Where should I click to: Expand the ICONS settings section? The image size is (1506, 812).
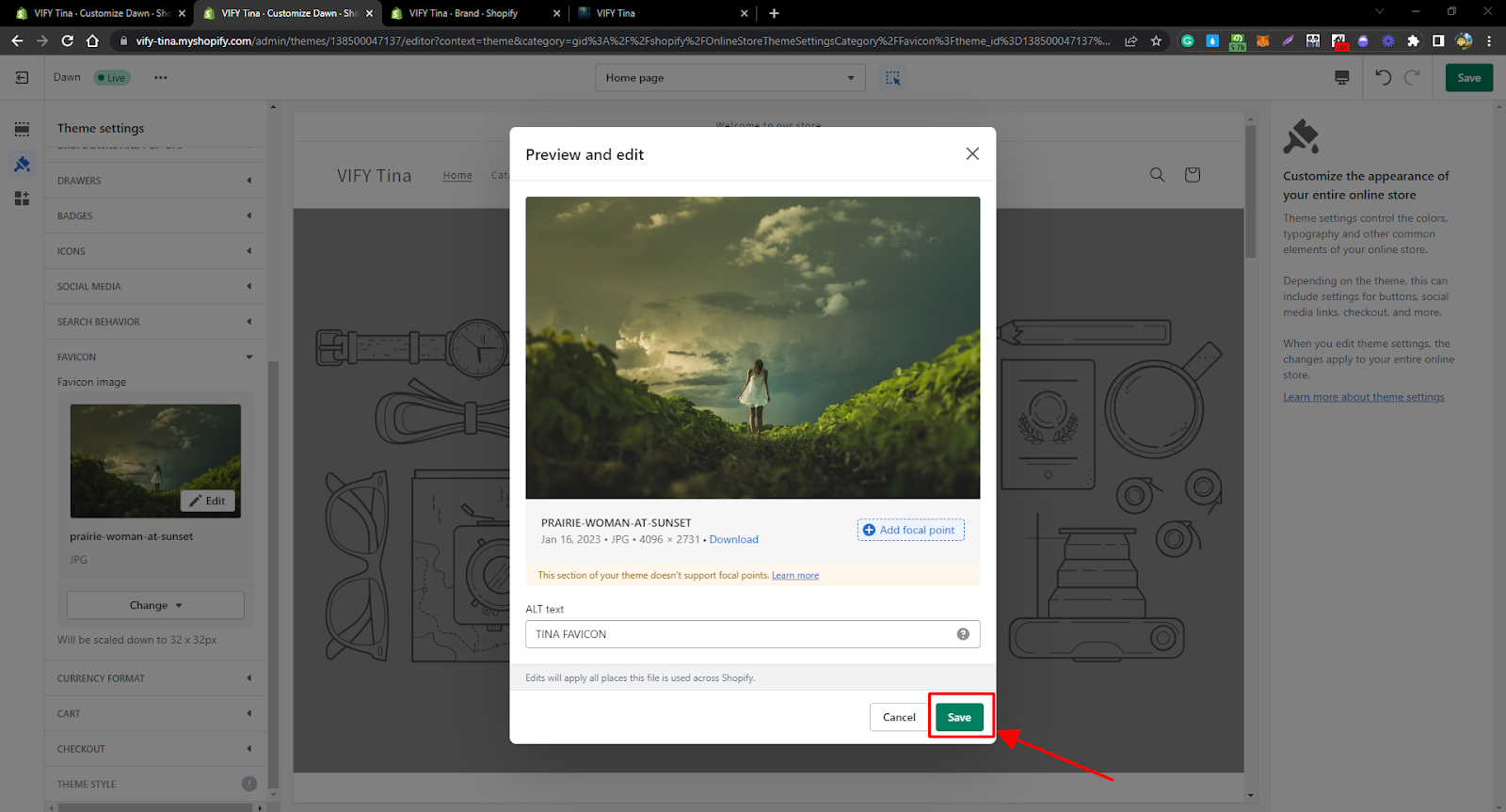tap(155, 251)
